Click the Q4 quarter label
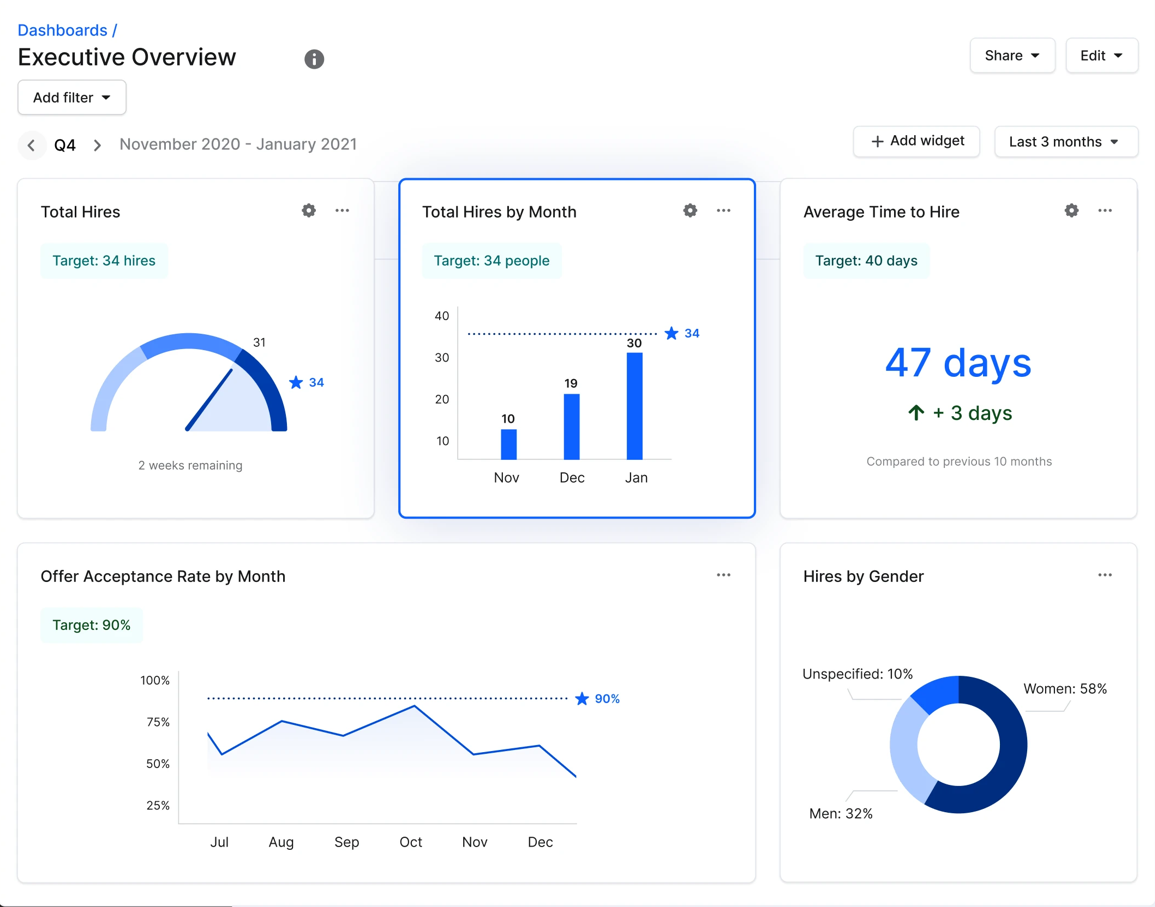This screenshot has height=907, width=1155. click(x=65, y=145)
